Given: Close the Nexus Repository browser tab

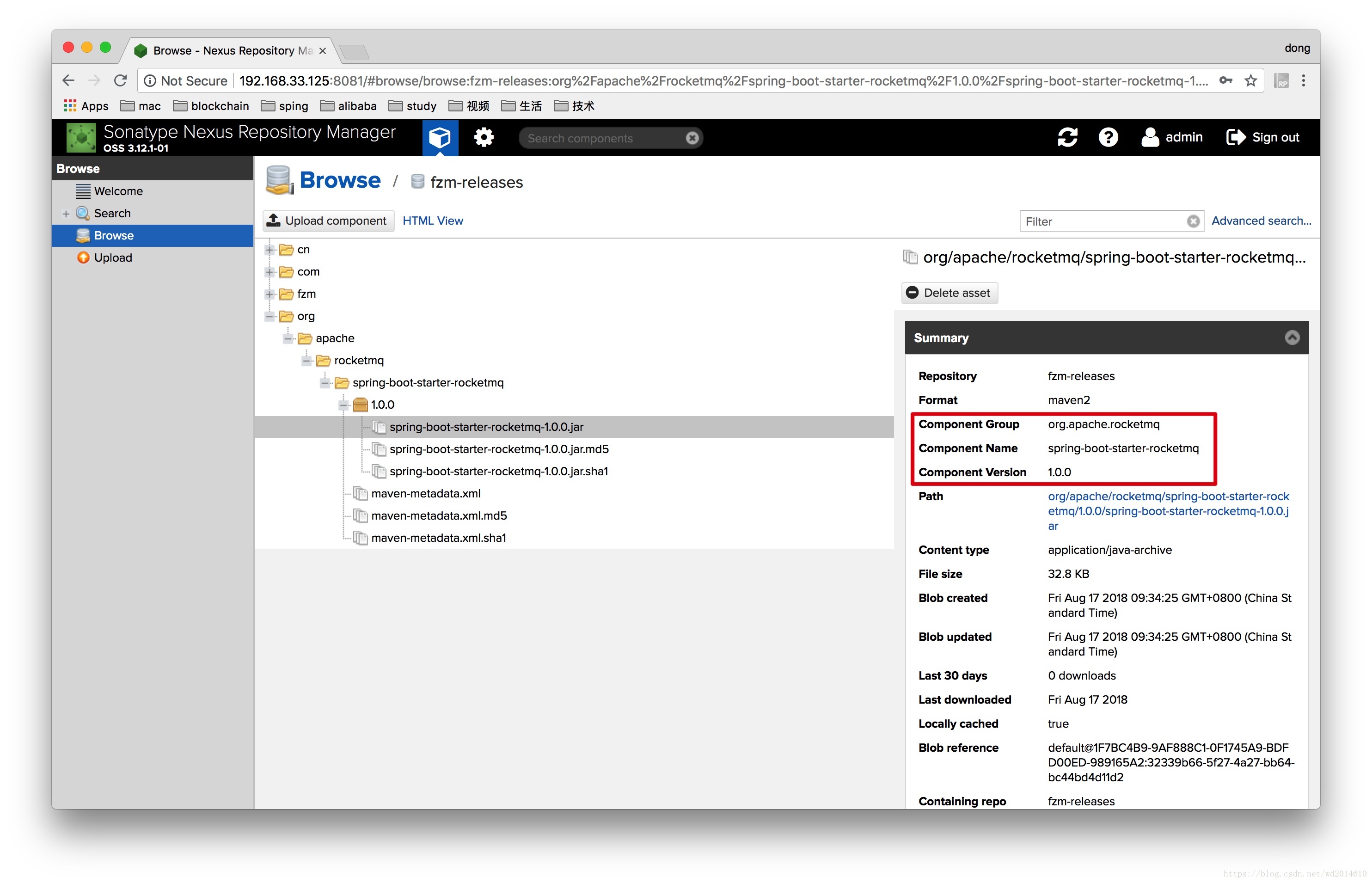Looking at the screenshot, I should point(323,51).
